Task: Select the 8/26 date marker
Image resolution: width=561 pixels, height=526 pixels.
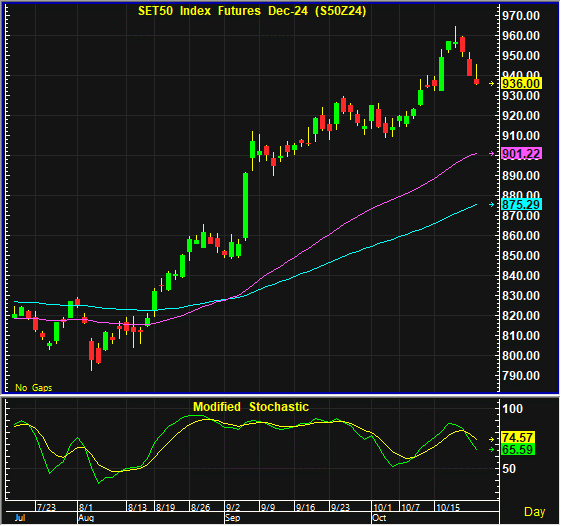Action: tap(200, 507)
